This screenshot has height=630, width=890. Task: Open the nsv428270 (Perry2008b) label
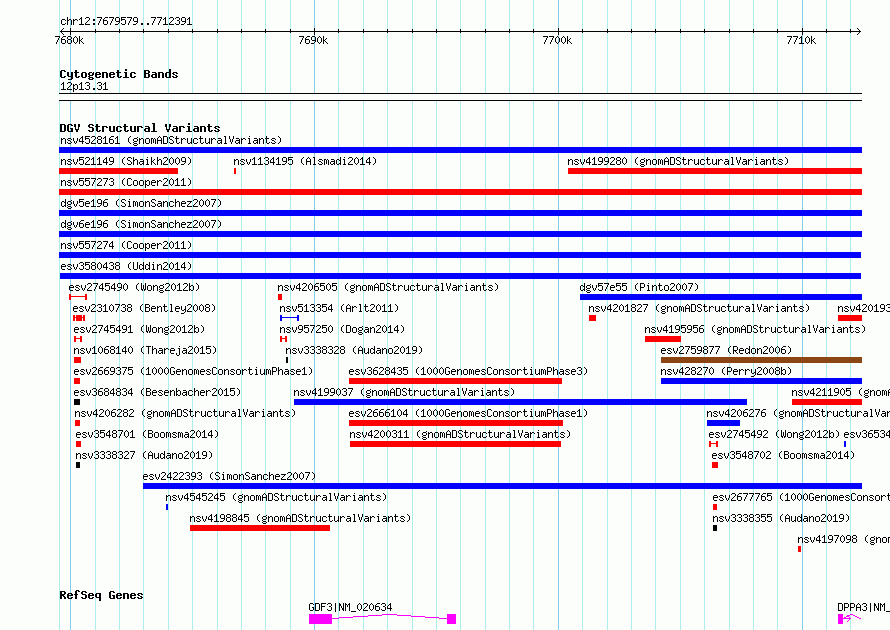726,371
